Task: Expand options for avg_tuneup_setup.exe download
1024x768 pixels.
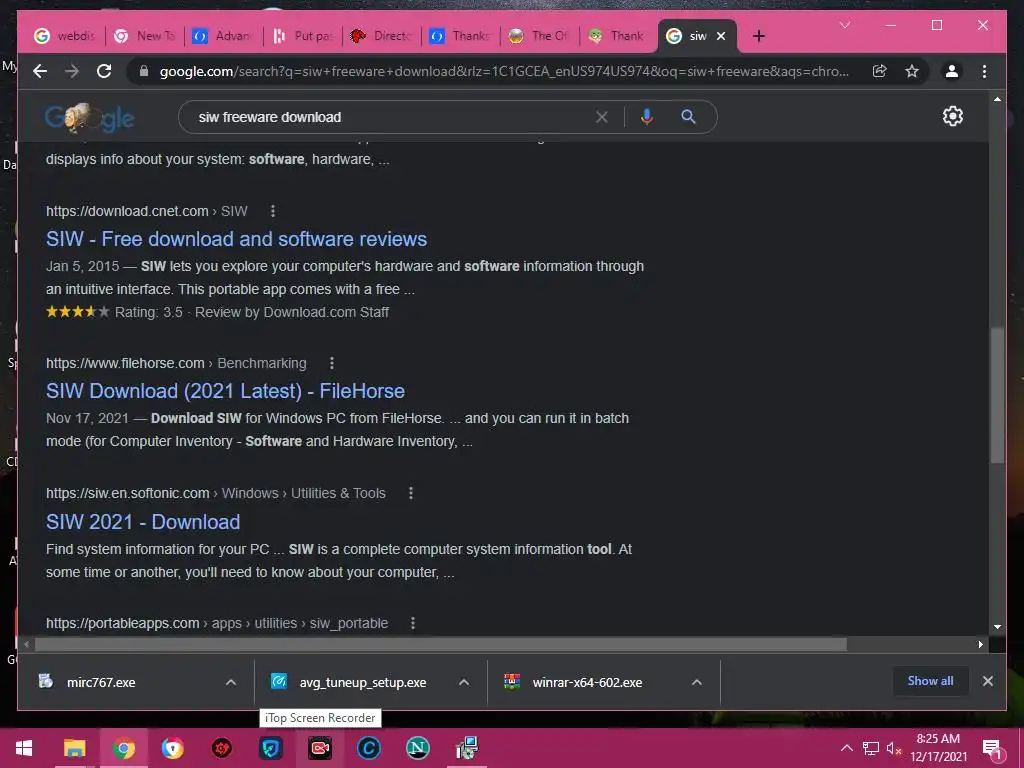Action: pyautogui.click(x=464, y=682)
